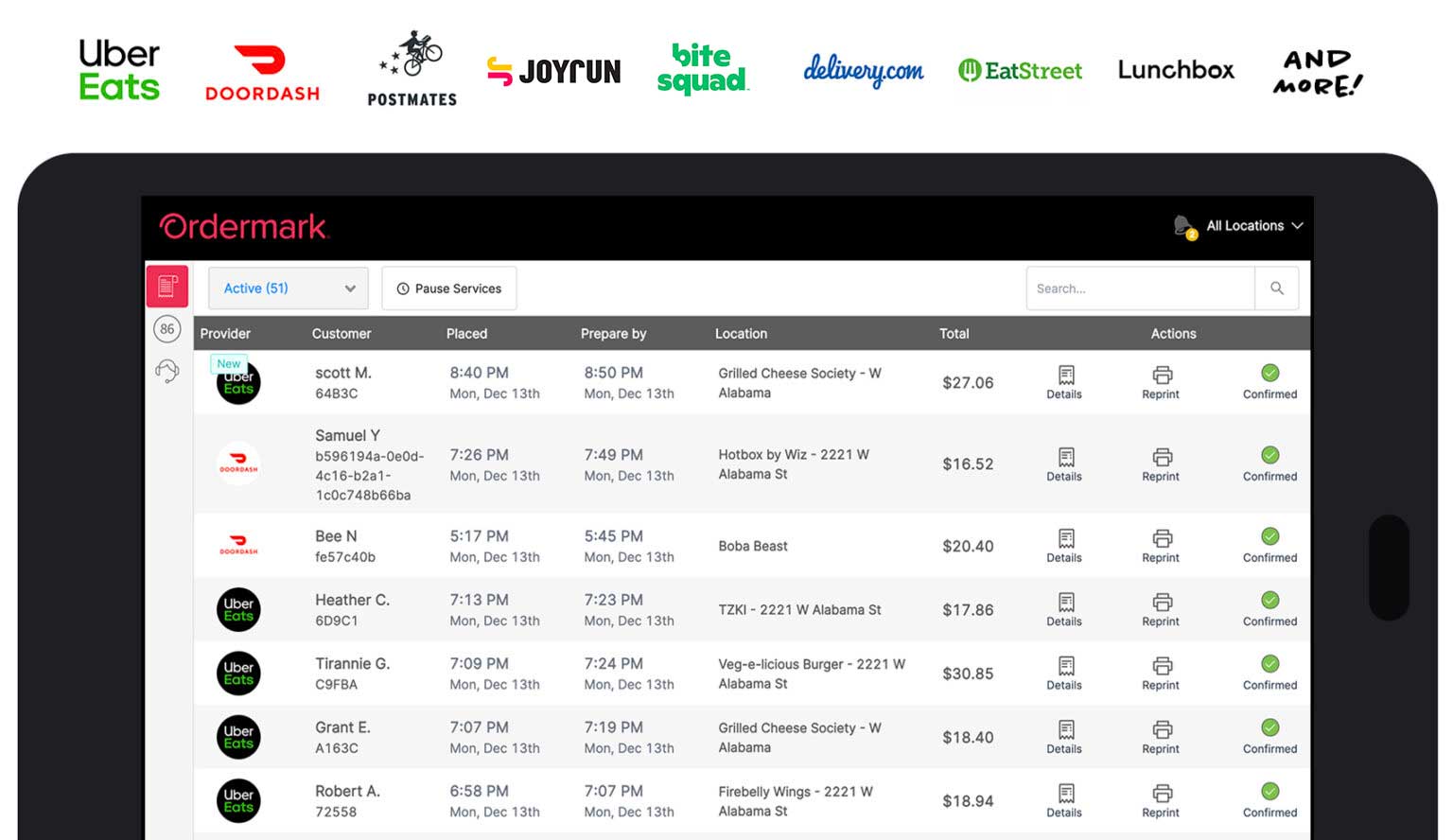The height and width of the screenshot is (840, 1453).
Task: Click the Uber Eats logo in top banner
Action: 119,70
